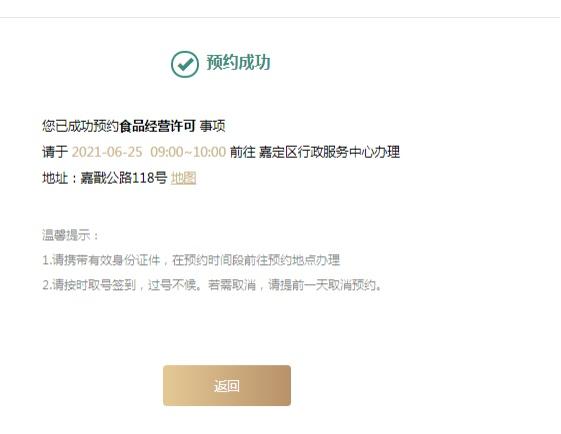The height and width of the screenshot is (434, 561).
Task: Click the 您已成功预约 text
Action: coord(81,126)
